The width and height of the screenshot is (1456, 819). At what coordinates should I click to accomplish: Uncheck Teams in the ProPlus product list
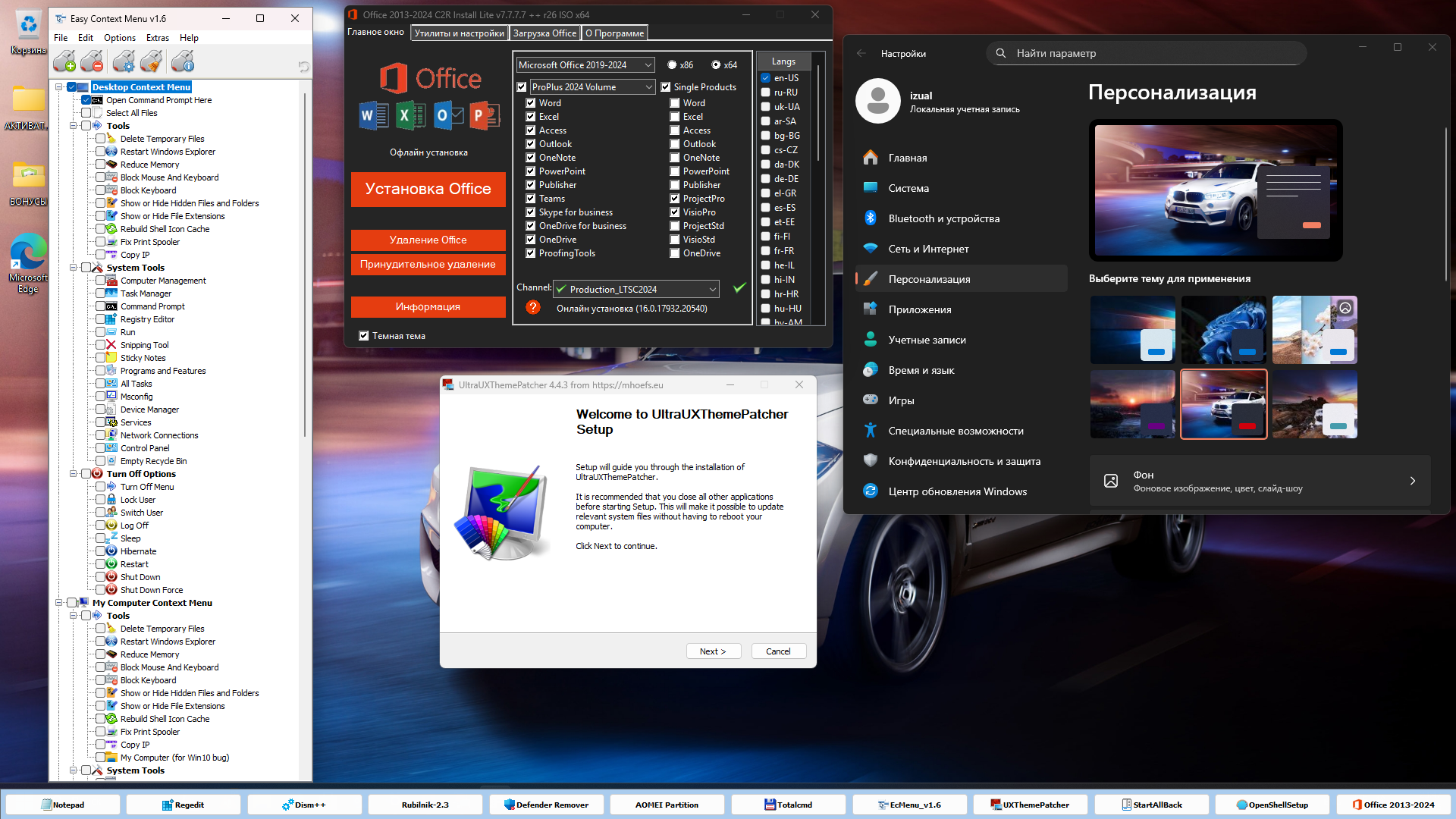(x=531, y=199)
